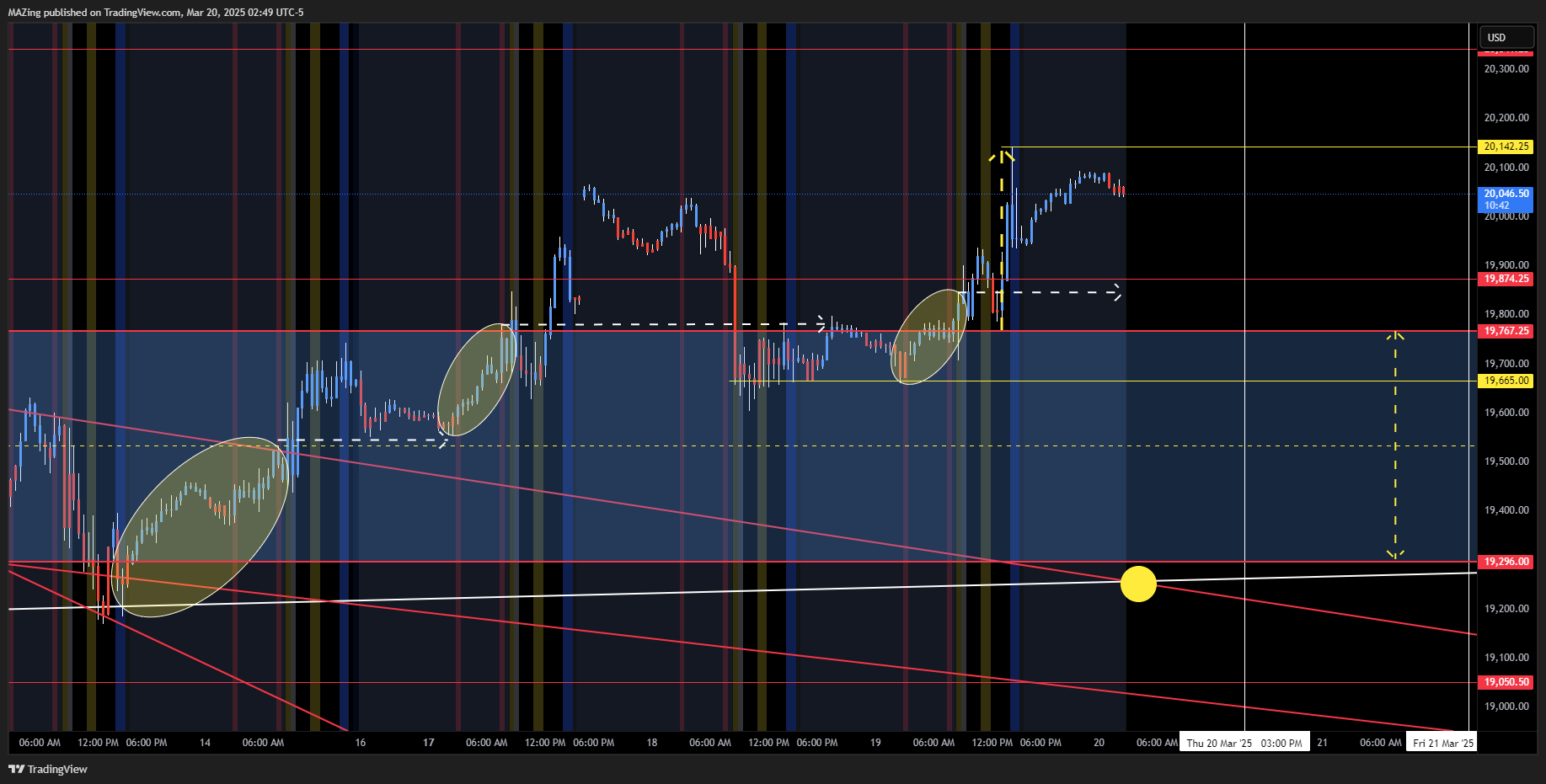Click the 19,600.00 price scale value
This screenshot has height=784, width=1546.
pos(1506,413)
